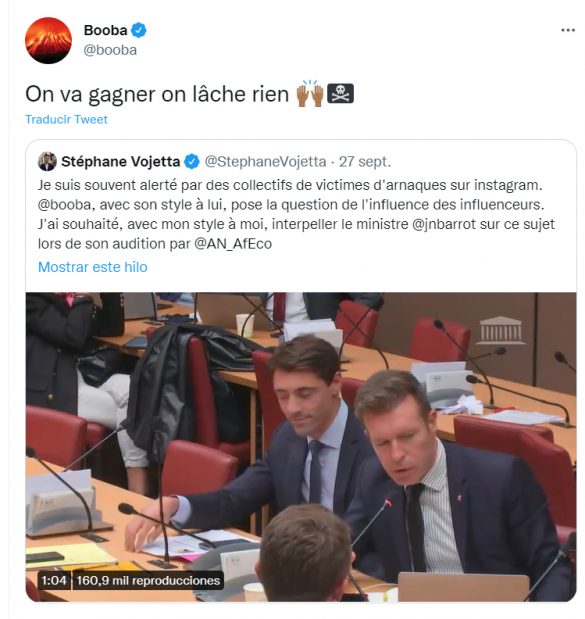Open Stéphane Vojetta's small avatar
Screen dimensions: 585x619
pyautogui.click(x=47, y=161)
